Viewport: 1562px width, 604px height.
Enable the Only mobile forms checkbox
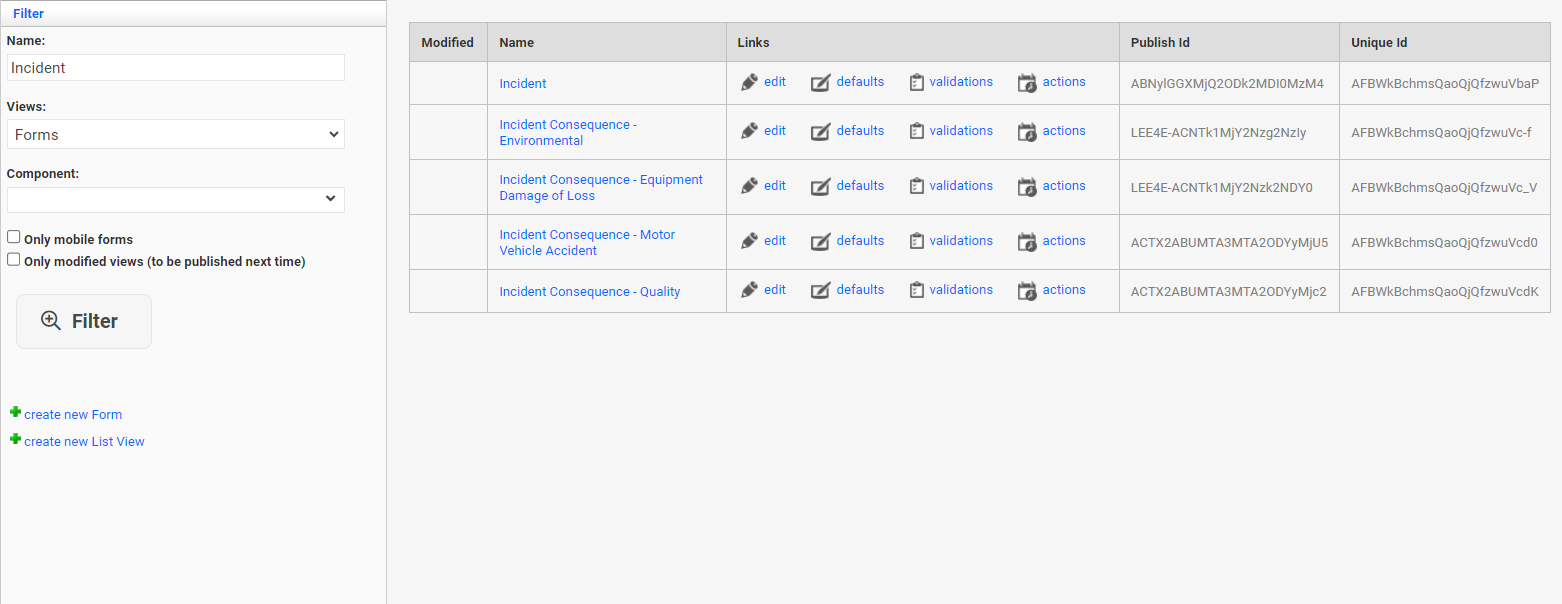[x=14, y=238]
